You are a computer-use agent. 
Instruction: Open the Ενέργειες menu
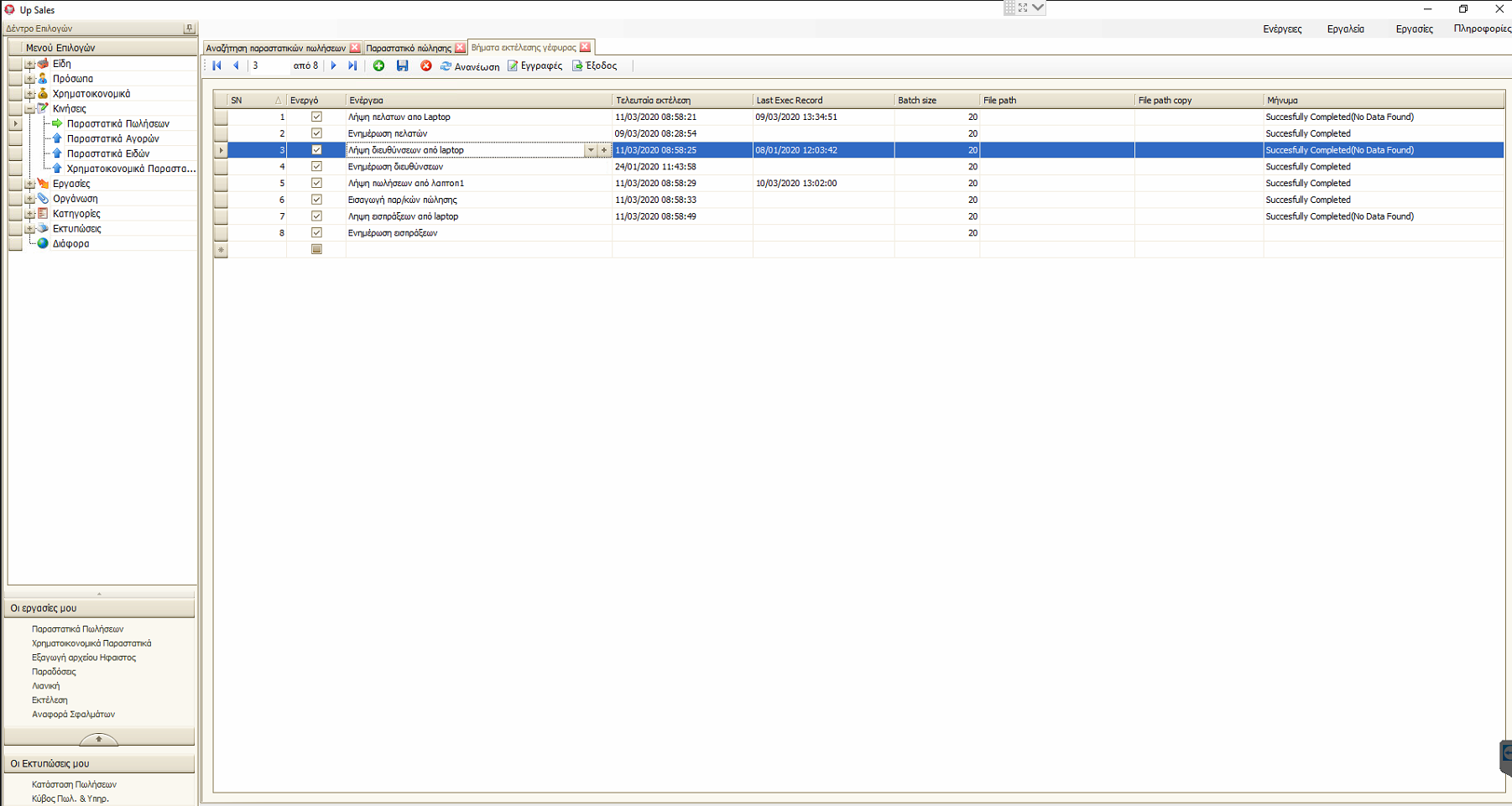point(1282,29)
